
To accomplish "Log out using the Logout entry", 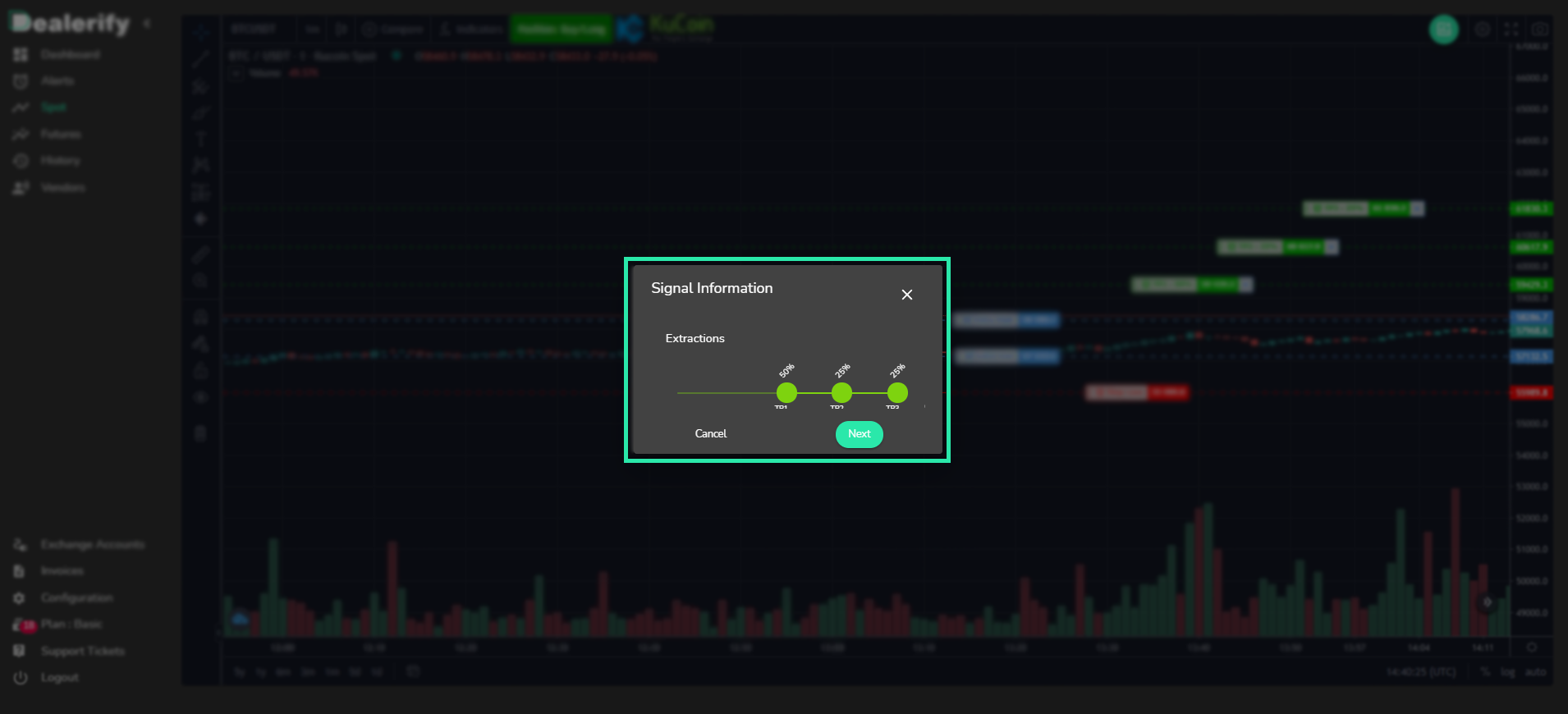I will pos(60,677).
